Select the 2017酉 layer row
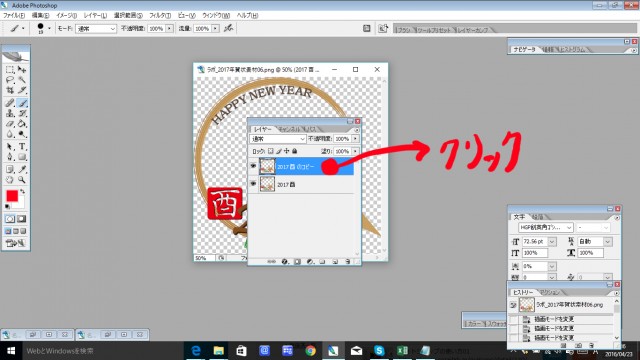Image resolution: width=640 pixels, height=360 pixels. 301,184
